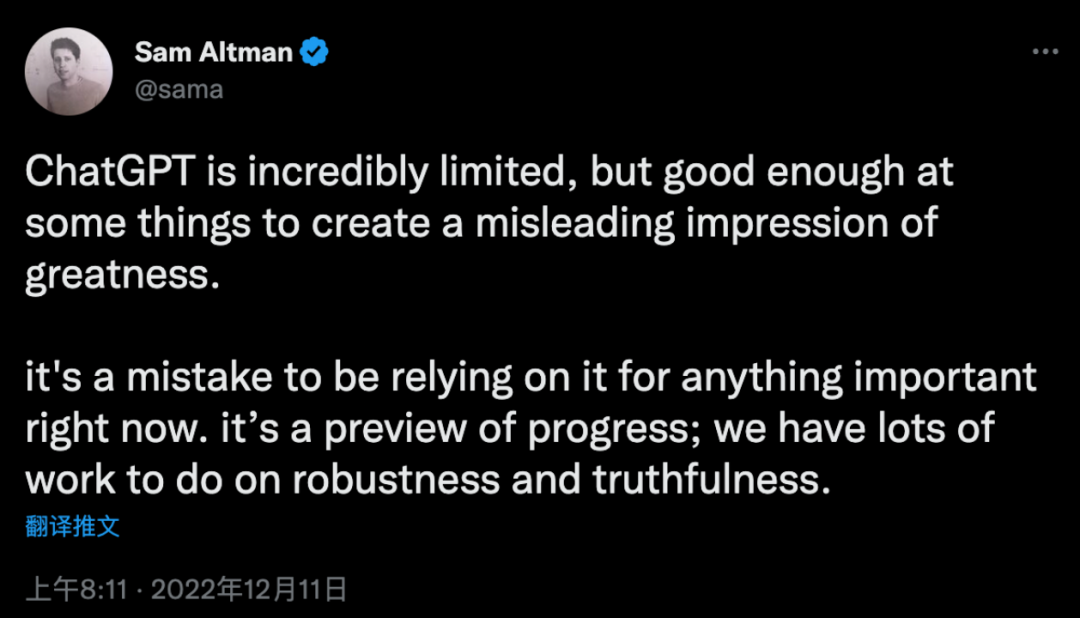The width and height of the screenshot is (1080, 618).
Task: Click the word "progress;" in the tweet
Action: 598,428
